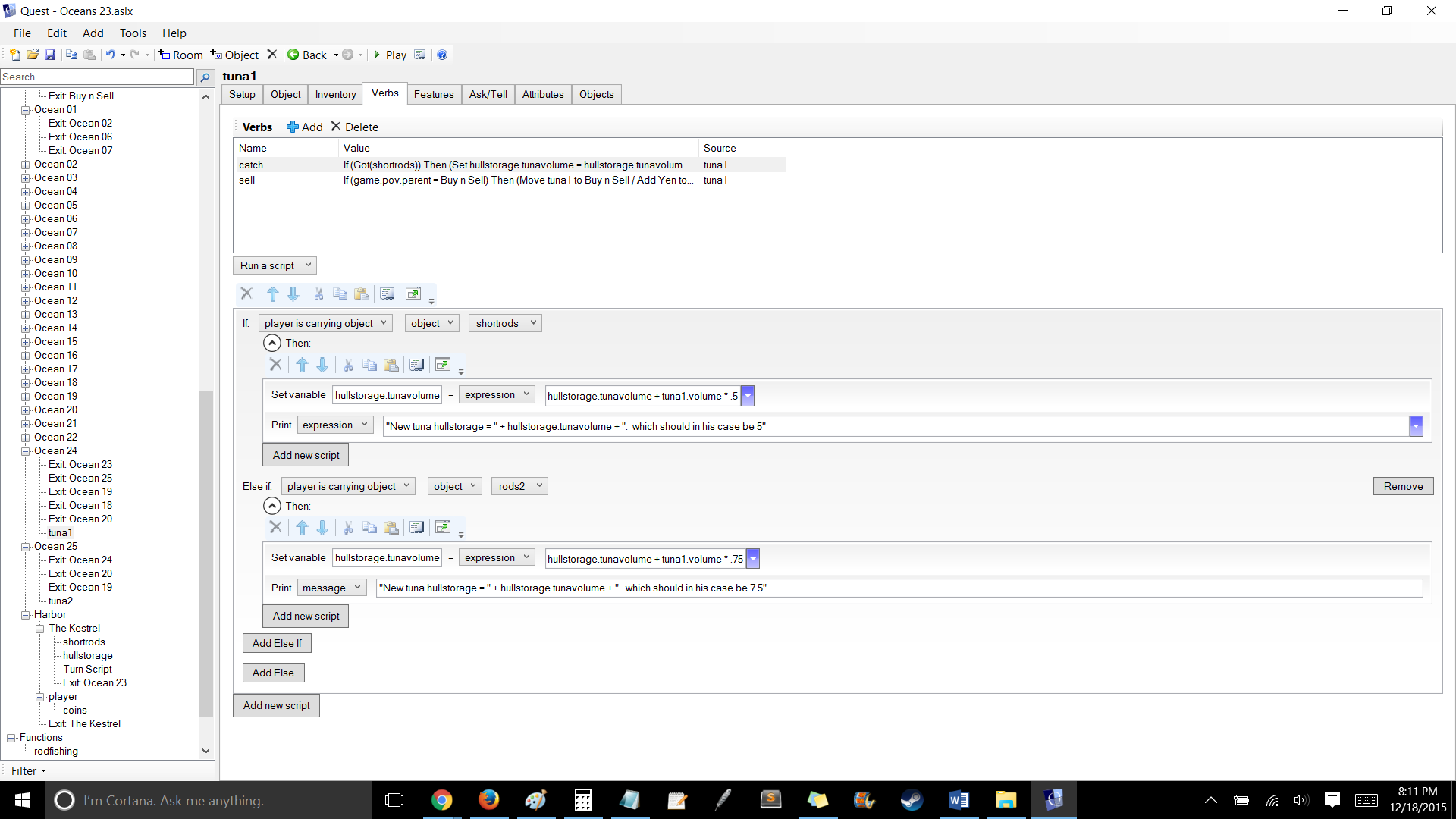This screenshot has height=819, width=1456.
Task: Open the Tools menu
Action: 133,33
